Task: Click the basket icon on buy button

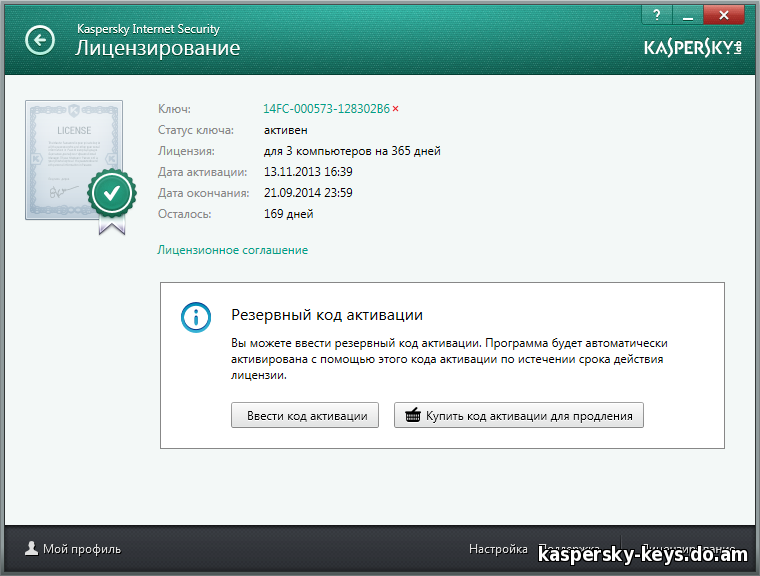Action: click(413, 415)
